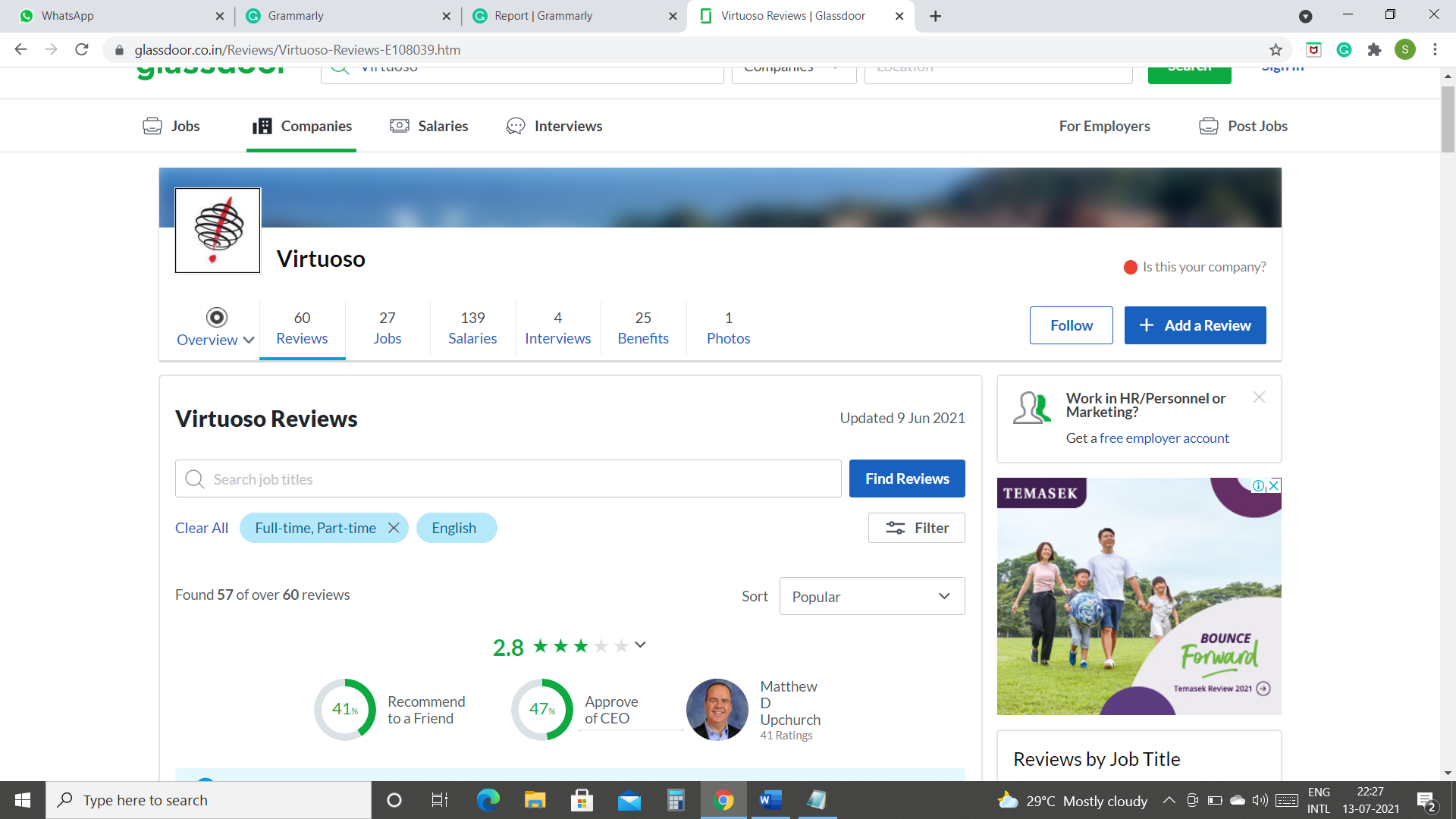Open File Explorer from the taskbar

(535, 800)
